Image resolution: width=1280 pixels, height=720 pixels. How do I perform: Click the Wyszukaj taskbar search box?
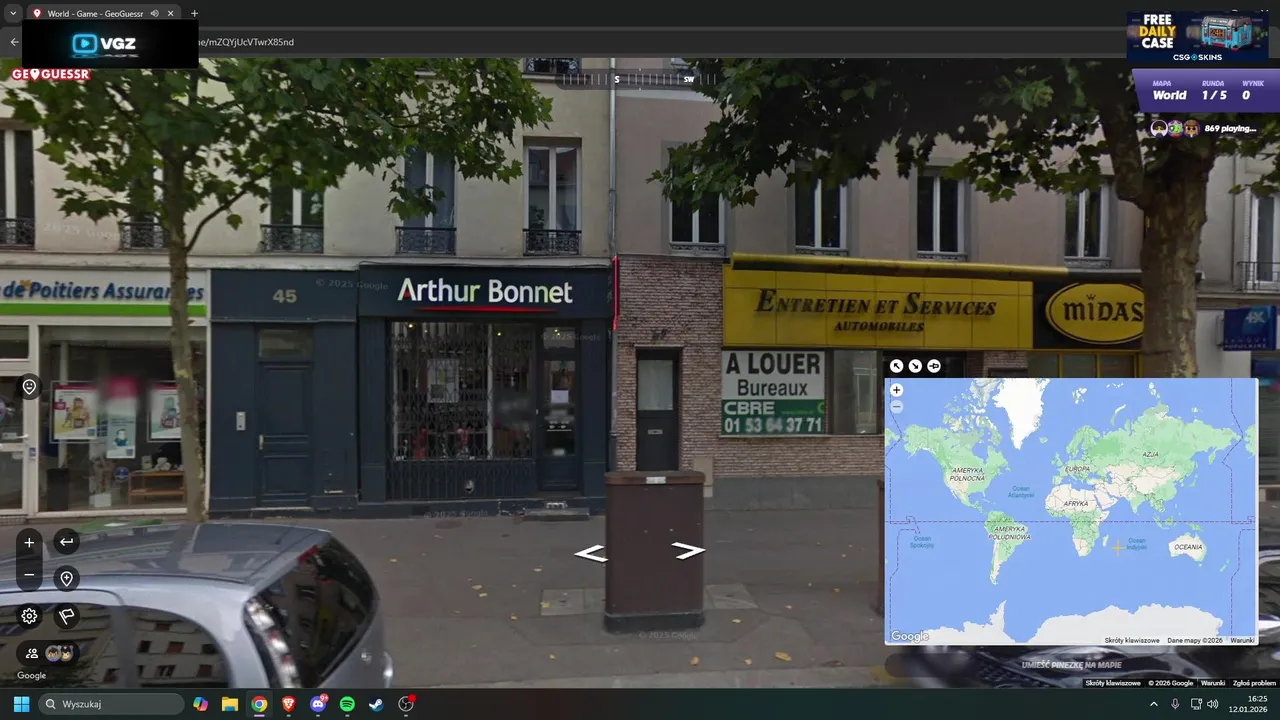pyautogui.click(x=111, y=704)
